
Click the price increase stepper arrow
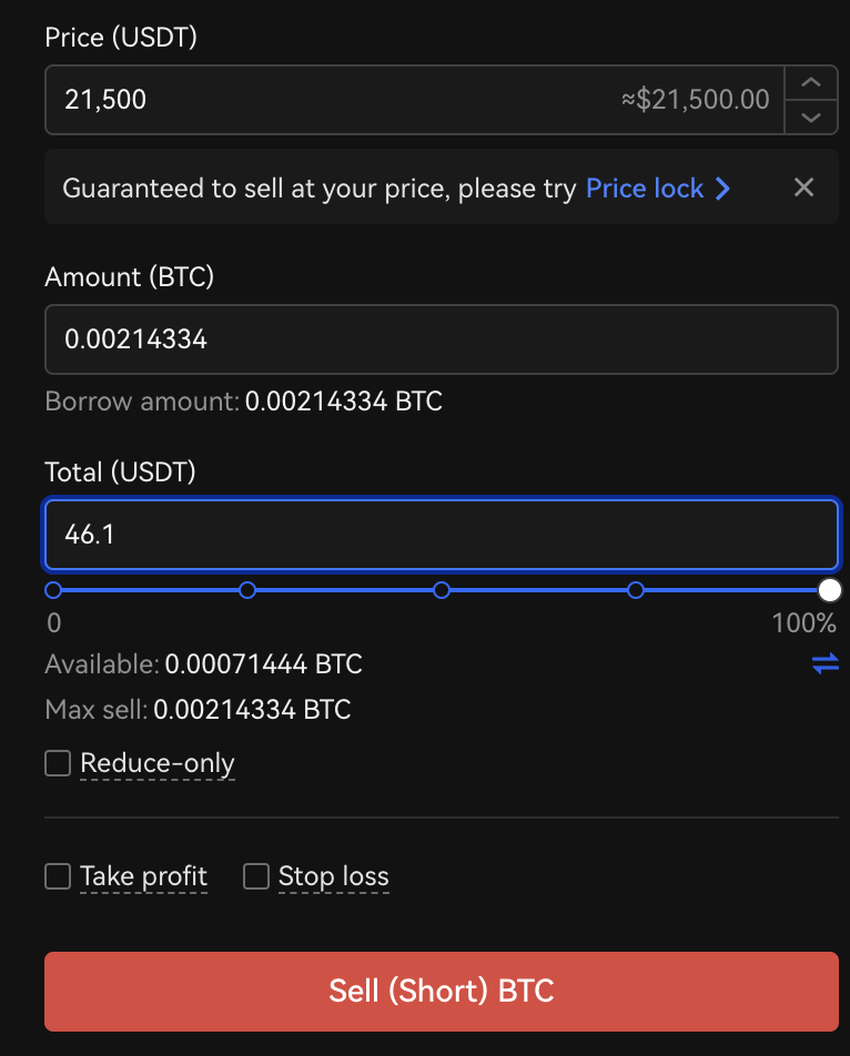(x=811, y=82)
